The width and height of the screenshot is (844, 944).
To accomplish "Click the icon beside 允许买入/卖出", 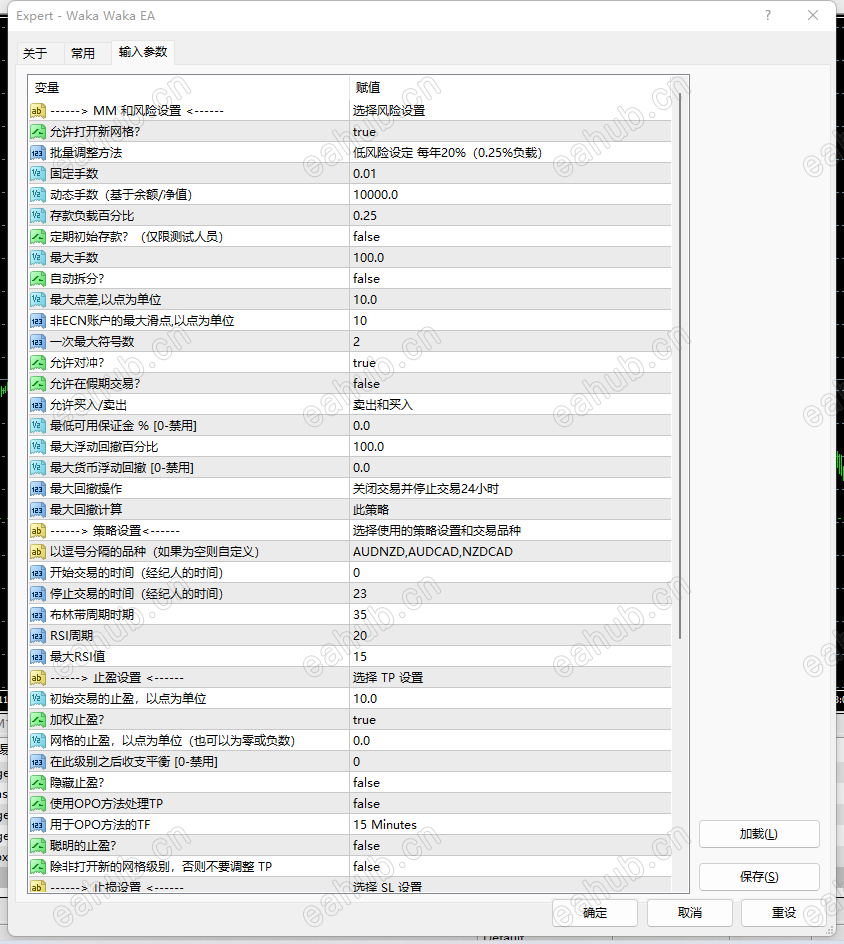I will pos(37,405).
